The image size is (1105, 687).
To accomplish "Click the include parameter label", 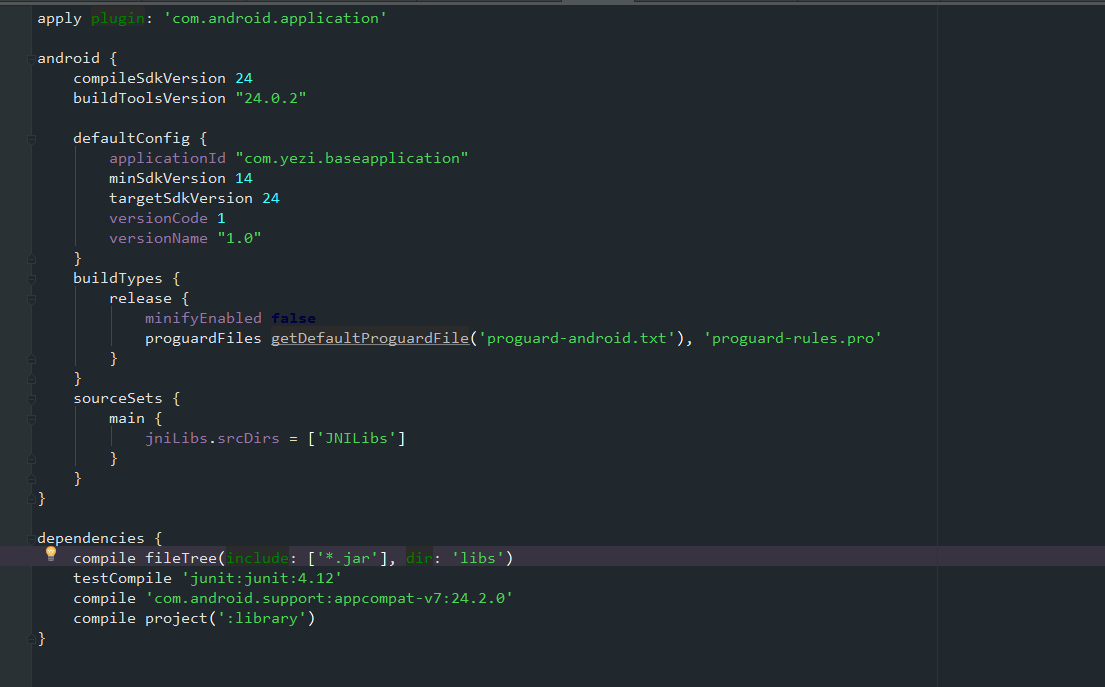I will 257,558.
